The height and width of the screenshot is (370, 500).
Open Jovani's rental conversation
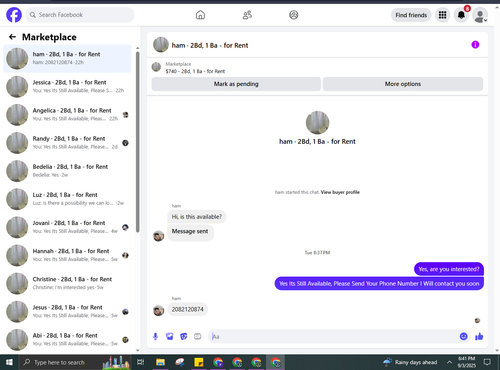point(67,227)
